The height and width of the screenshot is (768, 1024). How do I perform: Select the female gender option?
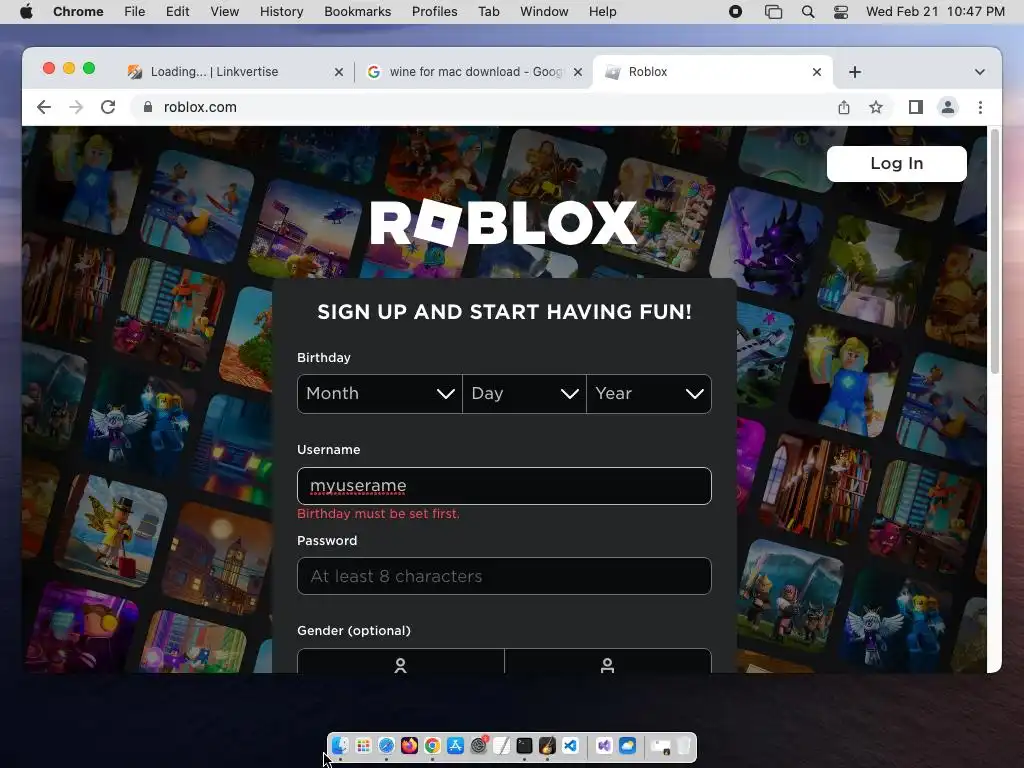coord(400,661)
